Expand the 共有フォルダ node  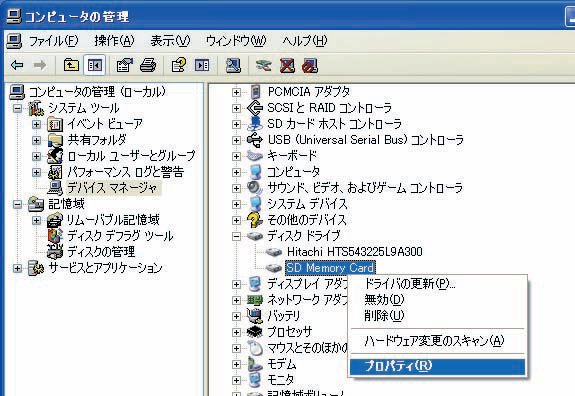coord(36,140)
